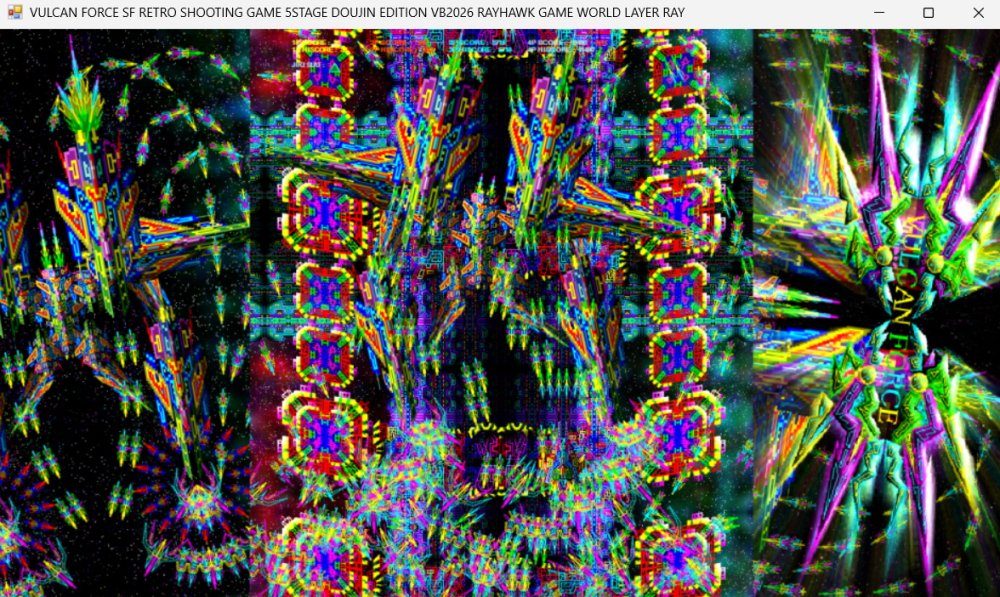Minimize the Vulcan Force game window
The image size is (1000, 597).
[x=879, y=12]
